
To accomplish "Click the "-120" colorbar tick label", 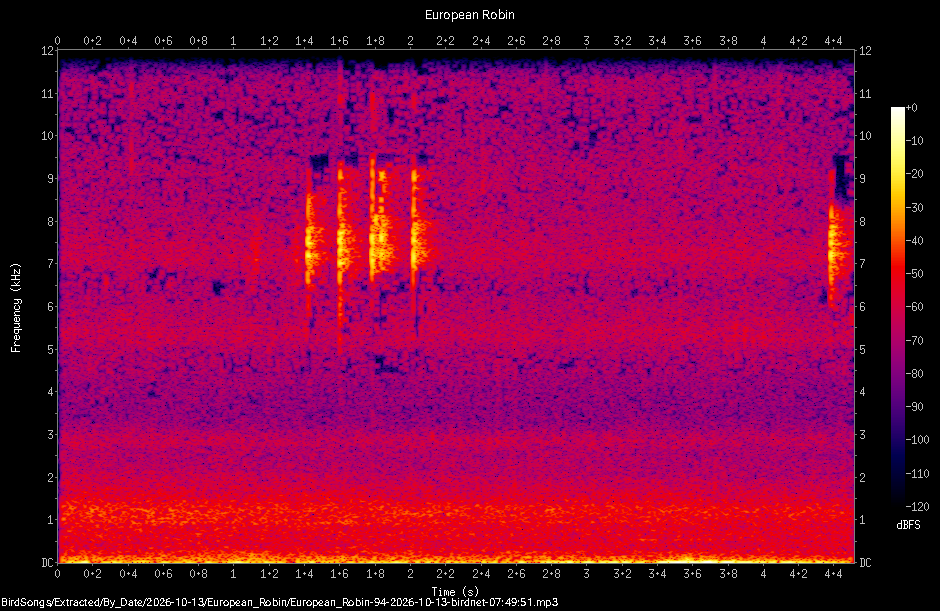I will [917, 506].
